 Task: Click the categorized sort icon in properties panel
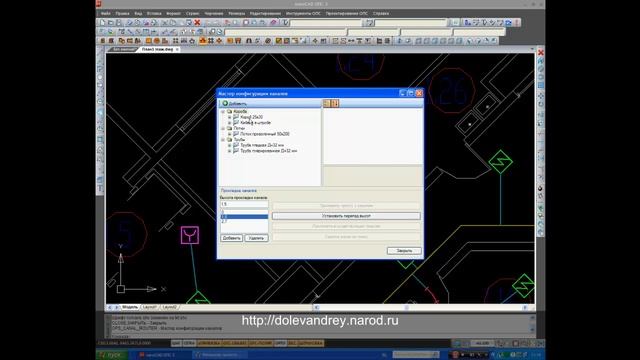[327, 103]
